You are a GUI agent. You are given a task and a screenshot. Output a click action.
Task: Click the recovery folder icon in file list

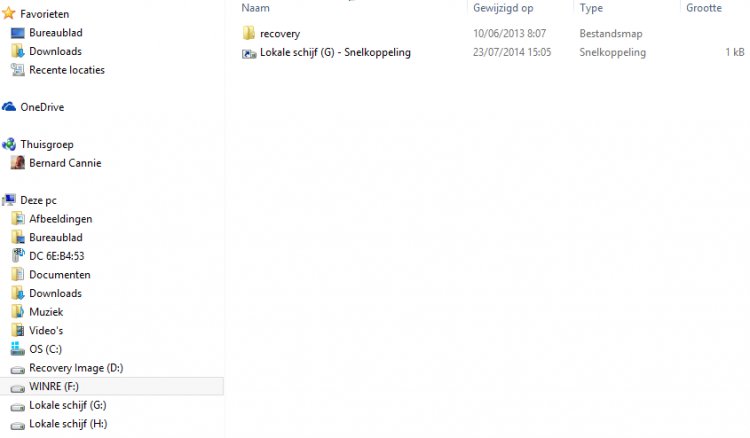pyautogui.click(x=249, y=33)
